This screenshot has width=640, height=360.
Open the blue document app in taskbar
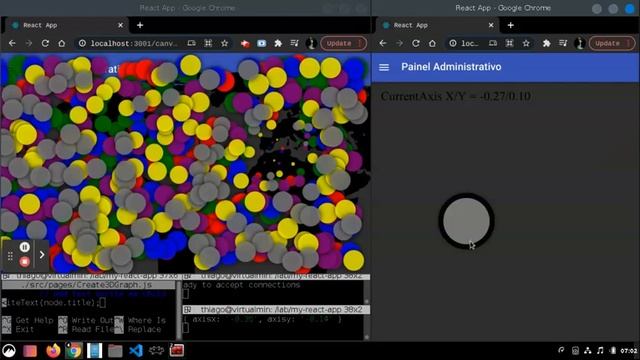94,351
